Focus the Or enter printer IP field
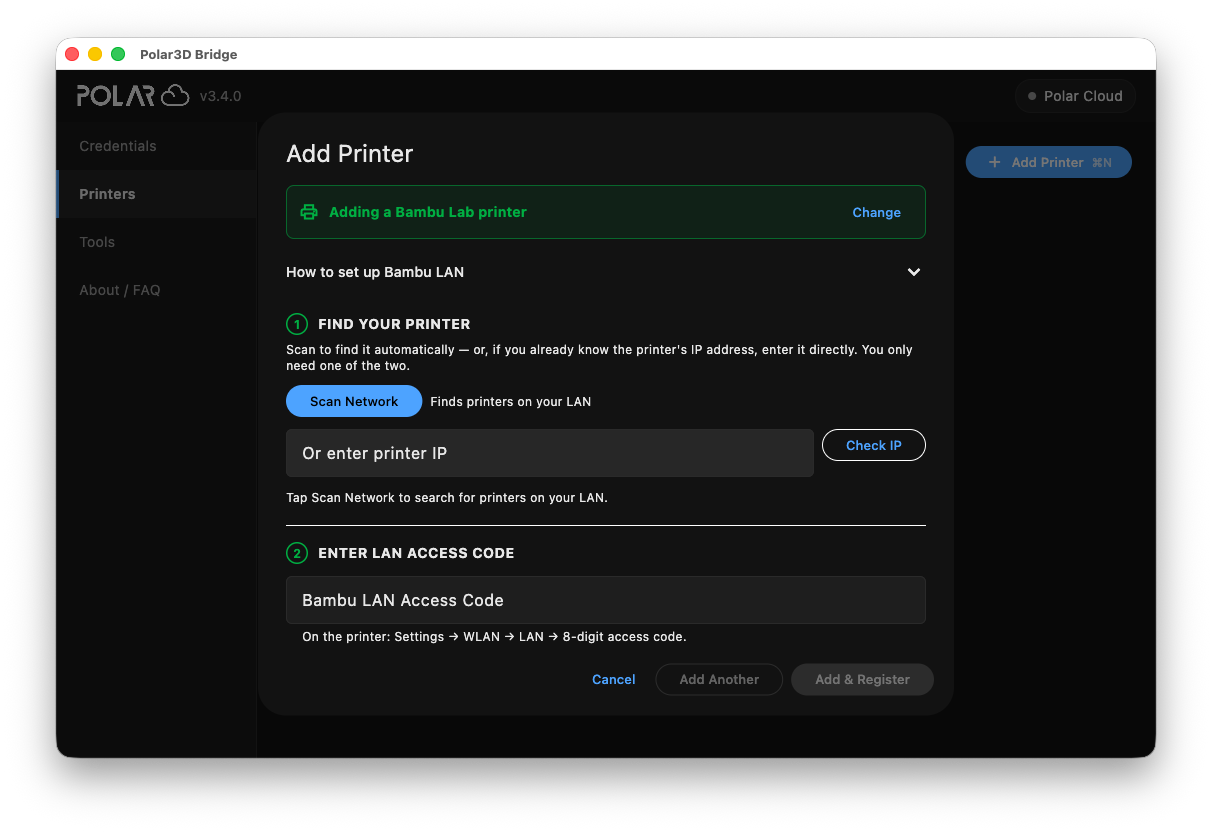Screen dimensions: 1212x832 [550, 453]
